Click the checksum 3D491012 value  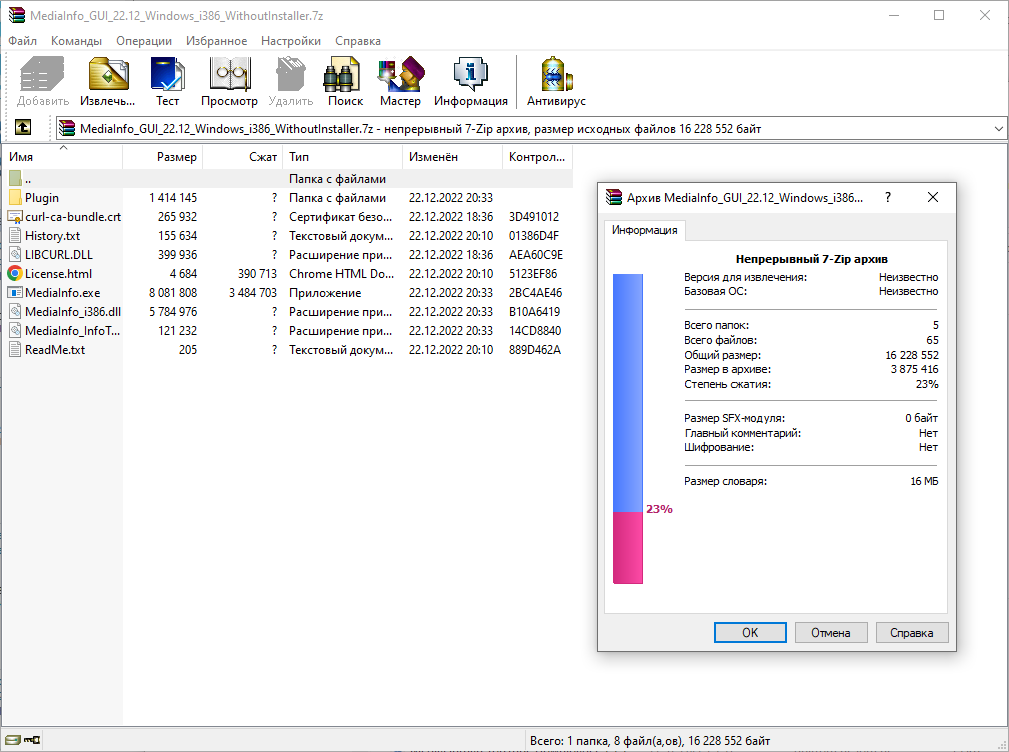pyautogui.click(x=534, y=217)
